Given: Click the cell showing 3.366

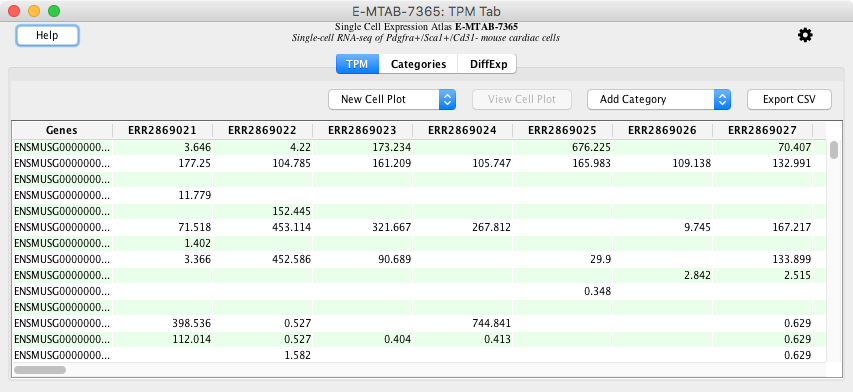Looking at the screenshot, I should [162, 259].
